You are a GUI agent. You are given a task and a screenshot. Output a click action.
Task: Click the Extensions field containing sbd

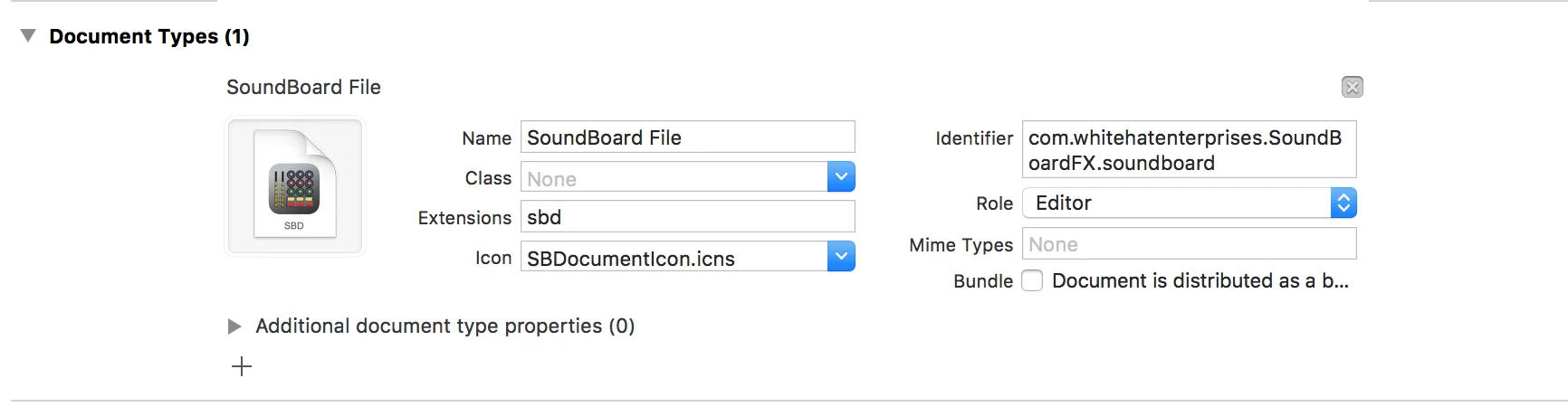(687, 217)
